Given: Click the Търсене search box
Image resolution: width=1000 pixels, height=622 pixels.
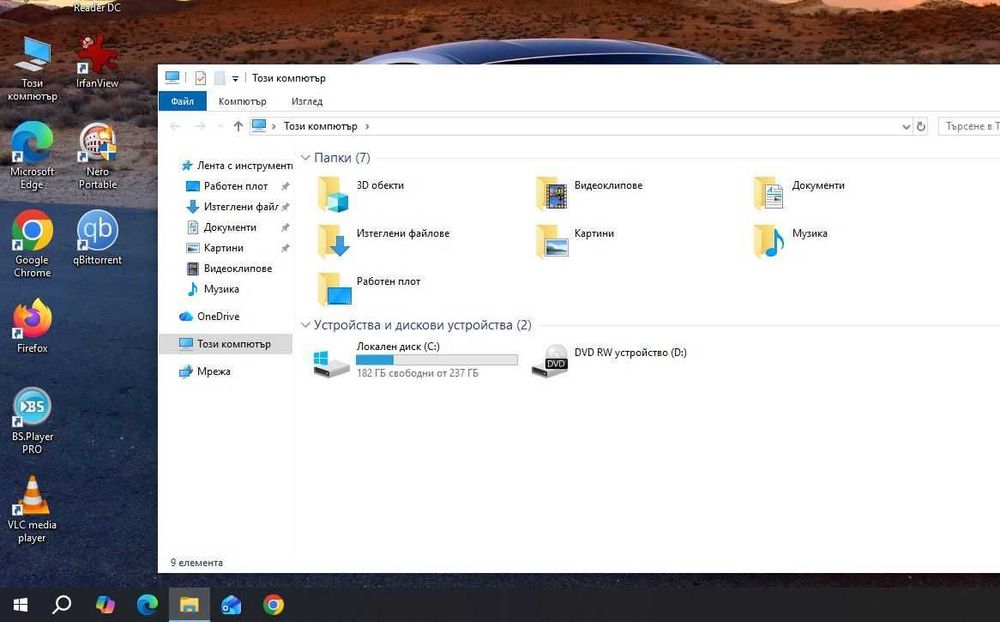Looking at the screenshot, I should (969, 126).
